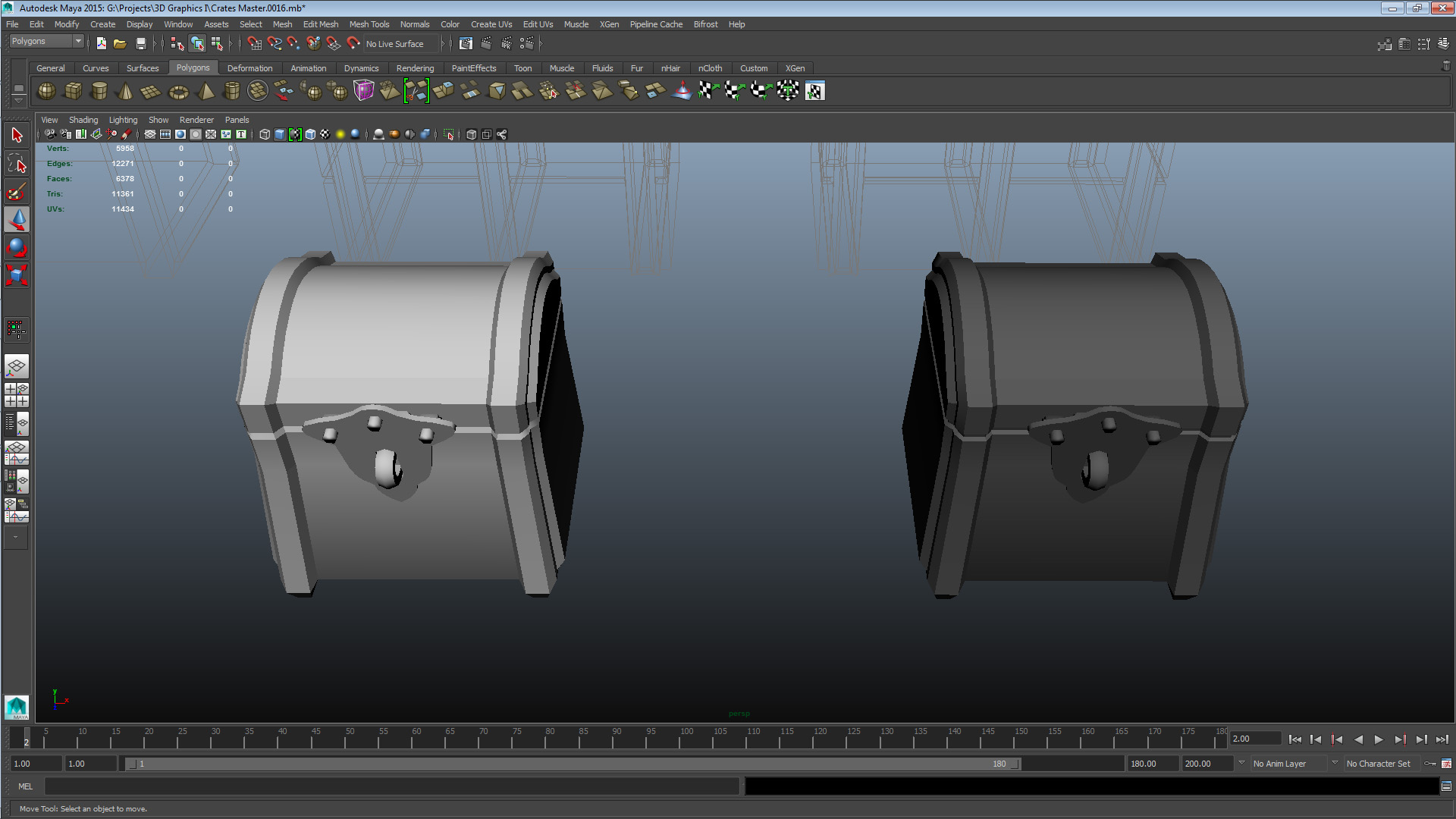This screenshot has height=819, width=1456.
Task: Toggle use all lights in viewport
Action: click(340, 134)
